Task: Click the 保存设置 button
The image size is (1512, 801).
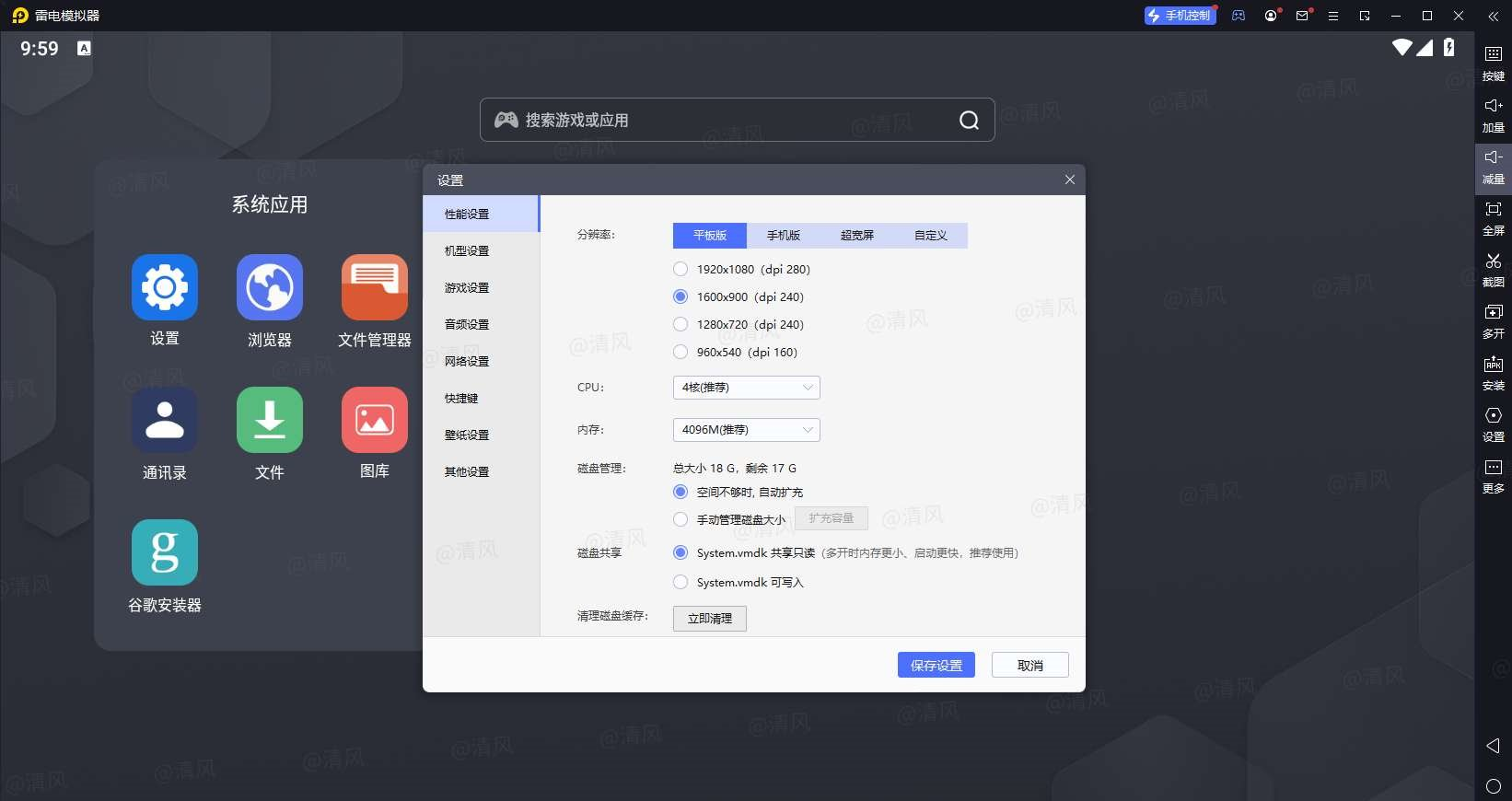Action: [x=936, y=665]
